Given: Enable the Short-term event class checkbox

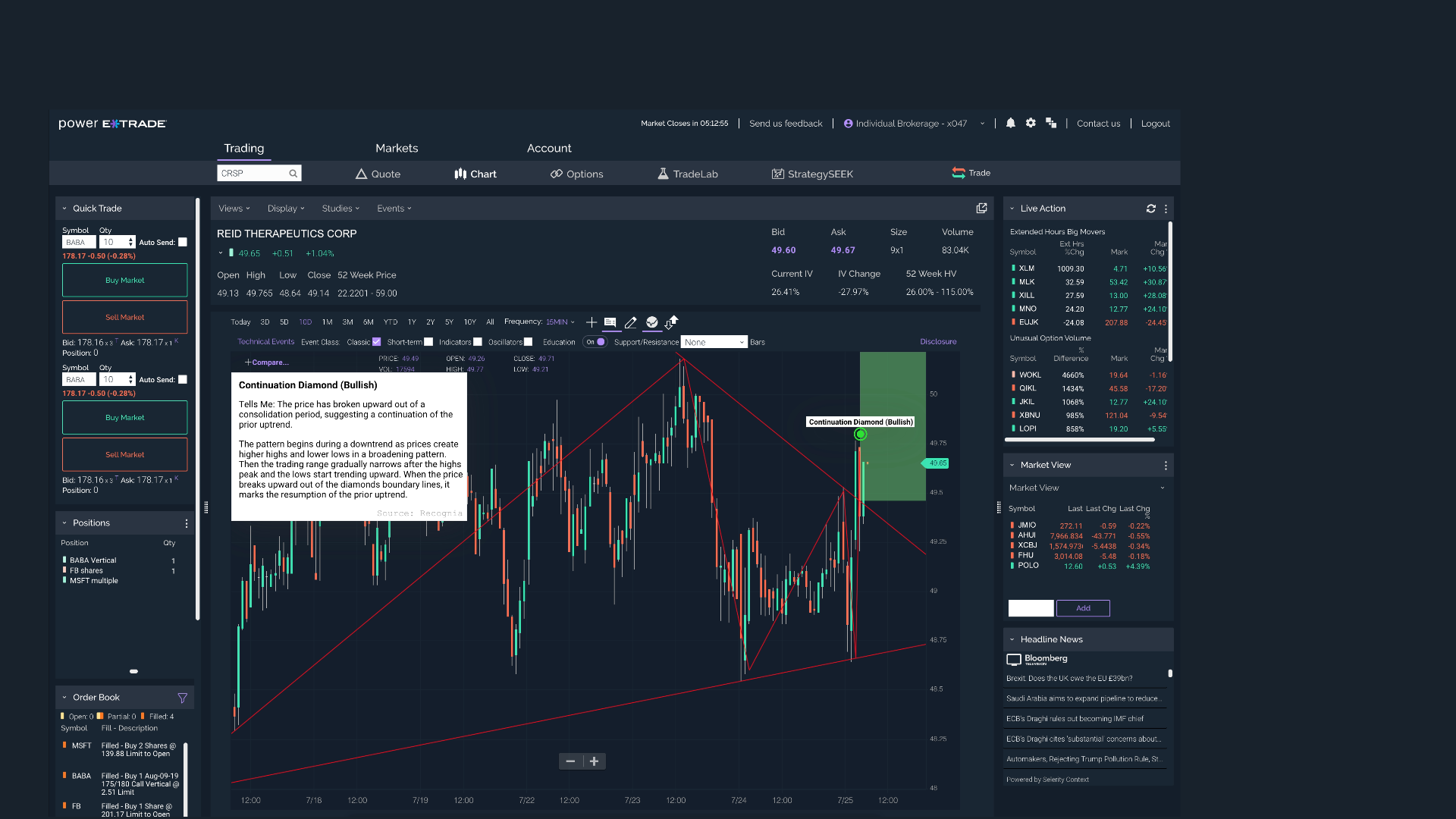Looking at the screenshot, I should tap(429, 341).
